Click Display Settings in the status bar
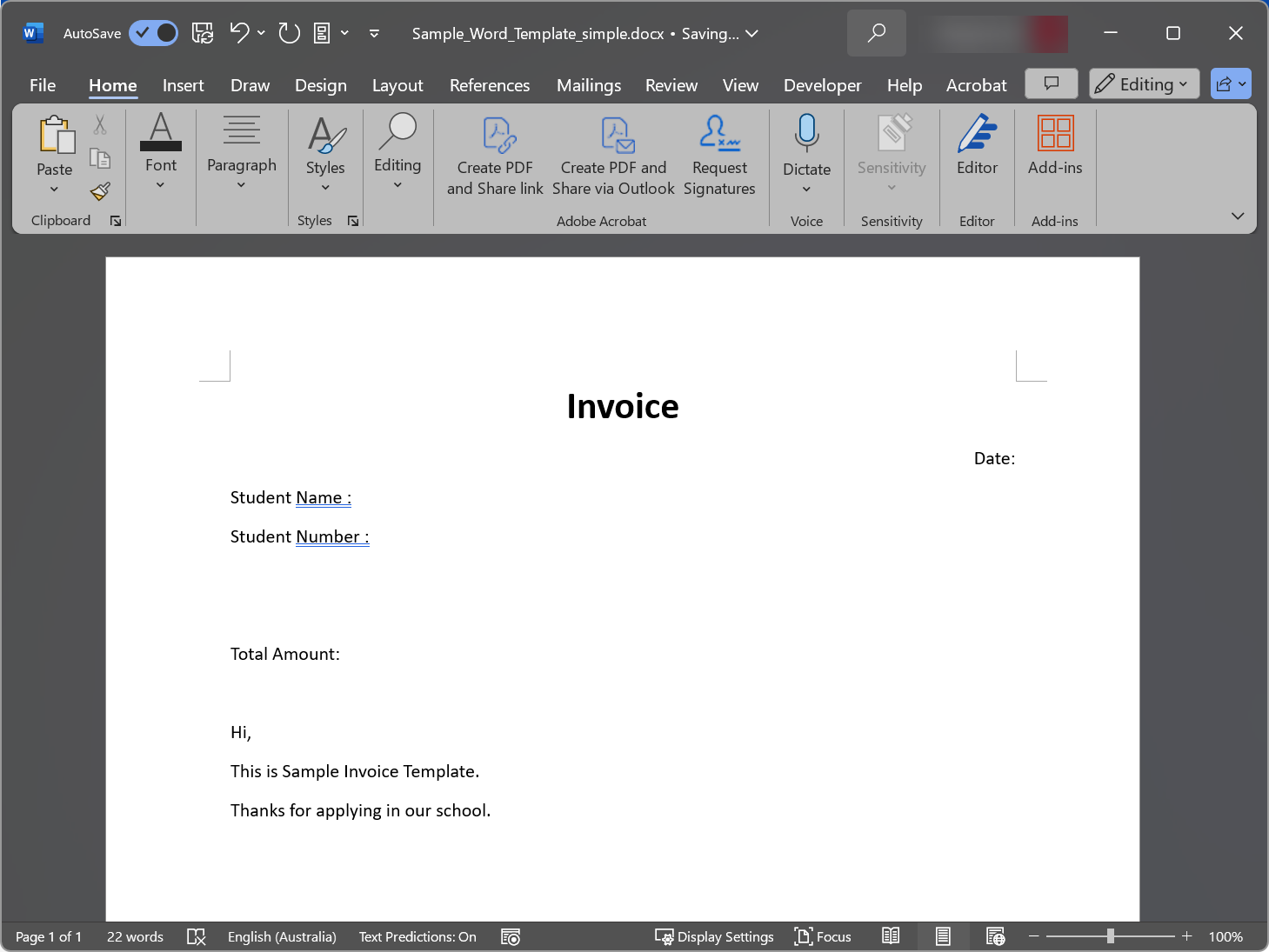This screenshot has height=952, width=1269. click(x=714, y=936)
